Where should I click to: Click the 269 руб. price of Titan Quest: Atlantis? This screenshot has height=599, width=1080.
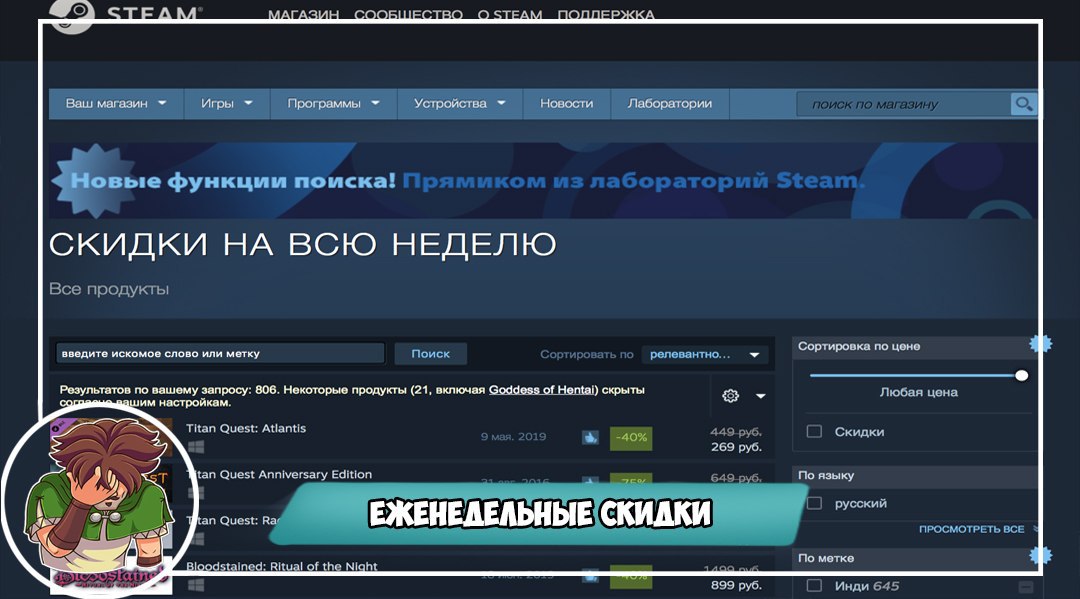tap(736, 447)
